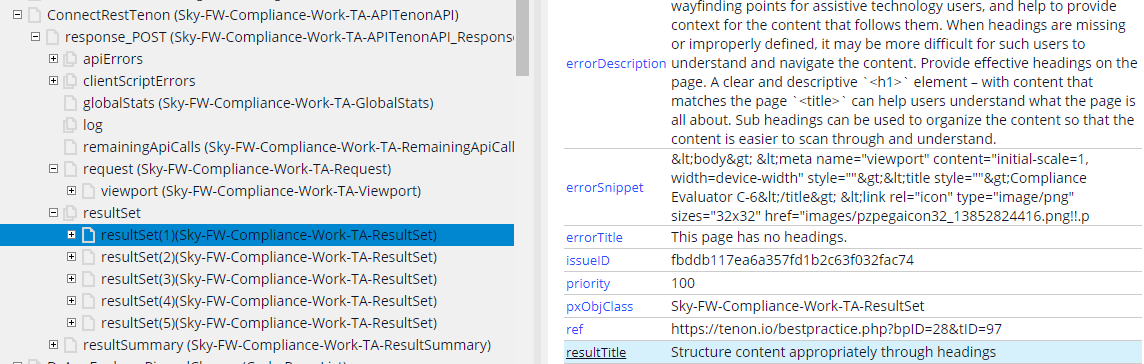
Task: Click the pxObjClass property link
Action: pyautogui.click(x=599, y=306)
